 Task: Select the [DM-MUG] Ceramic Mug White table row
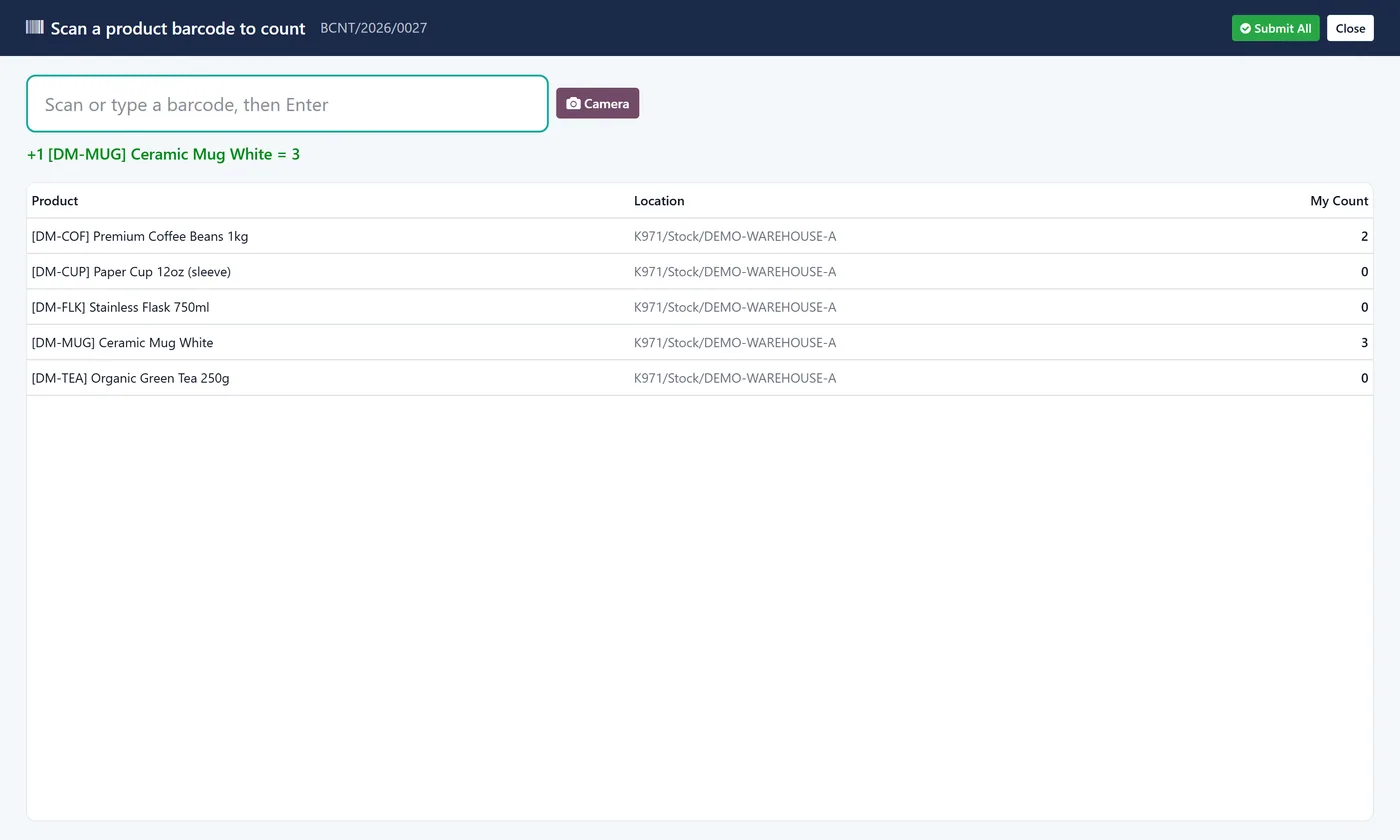coord(700,343)
